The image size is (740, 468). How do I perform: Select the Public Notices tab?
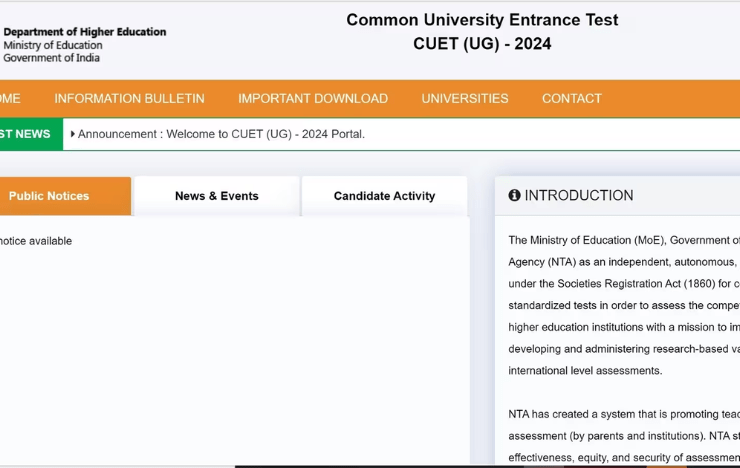pos(65,196)
